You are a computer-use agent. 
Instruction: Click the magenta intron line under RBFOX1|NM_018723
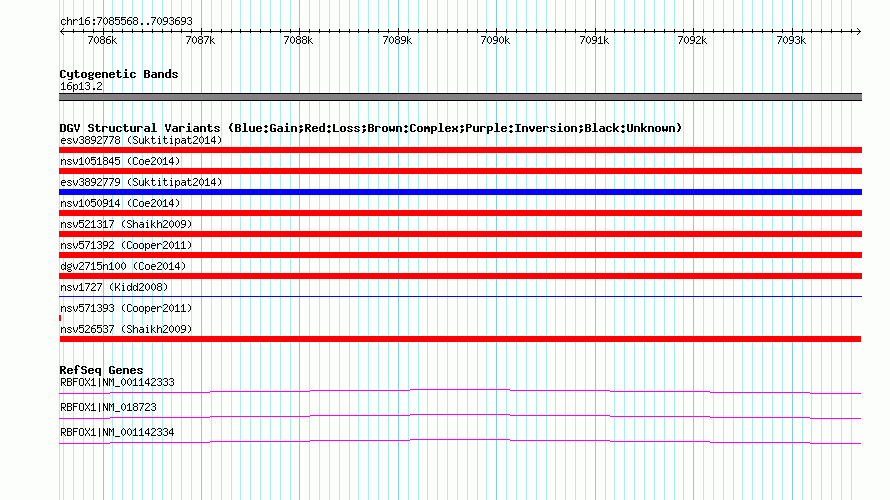click(460, 416)
